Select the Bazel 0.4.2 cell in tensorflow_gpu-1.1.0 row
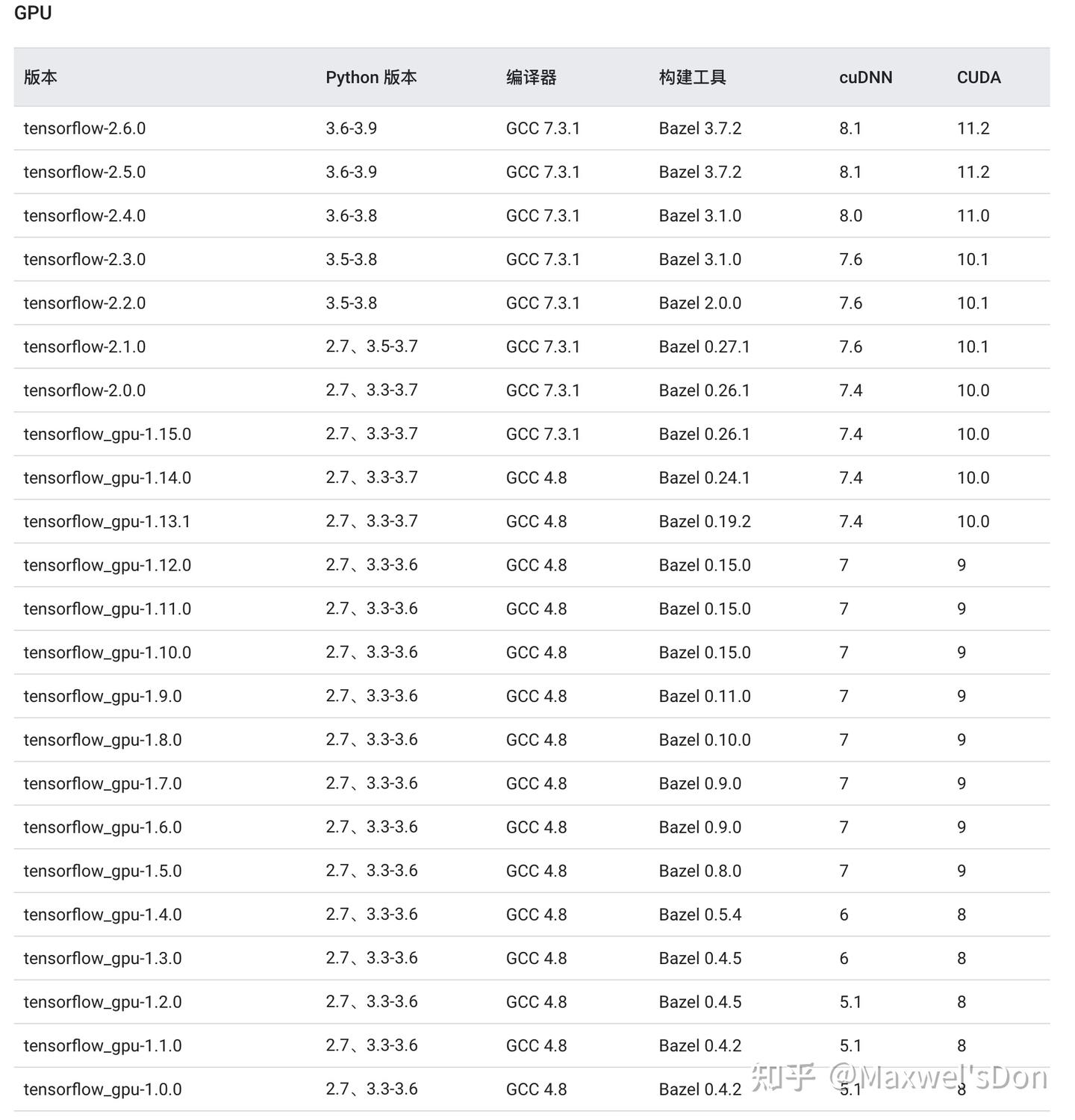Screen dimensions: 1075x1120 (699, 1045)
